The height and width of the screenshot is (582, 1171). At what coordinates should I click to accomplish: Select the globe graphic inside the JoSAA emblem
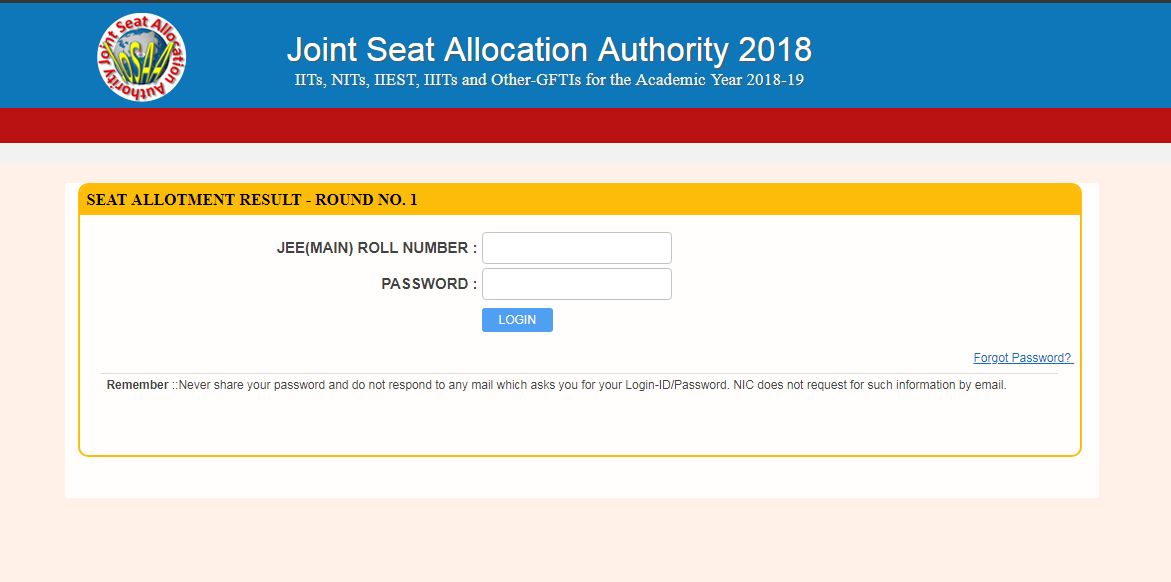(138, 52)
